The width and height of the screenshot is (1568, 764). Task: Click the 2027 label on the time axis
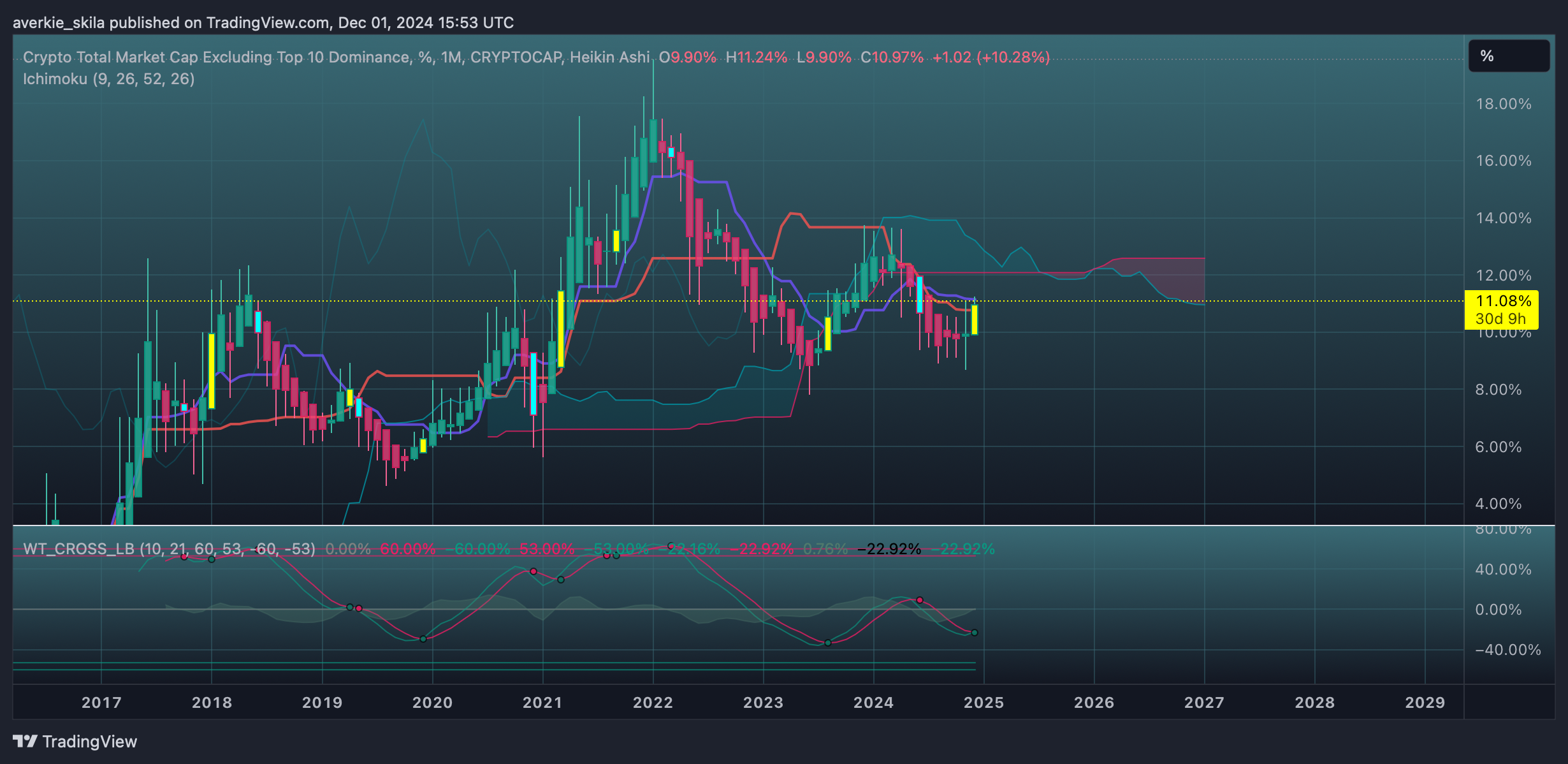pyautogui.click(x=1204, y=703)
